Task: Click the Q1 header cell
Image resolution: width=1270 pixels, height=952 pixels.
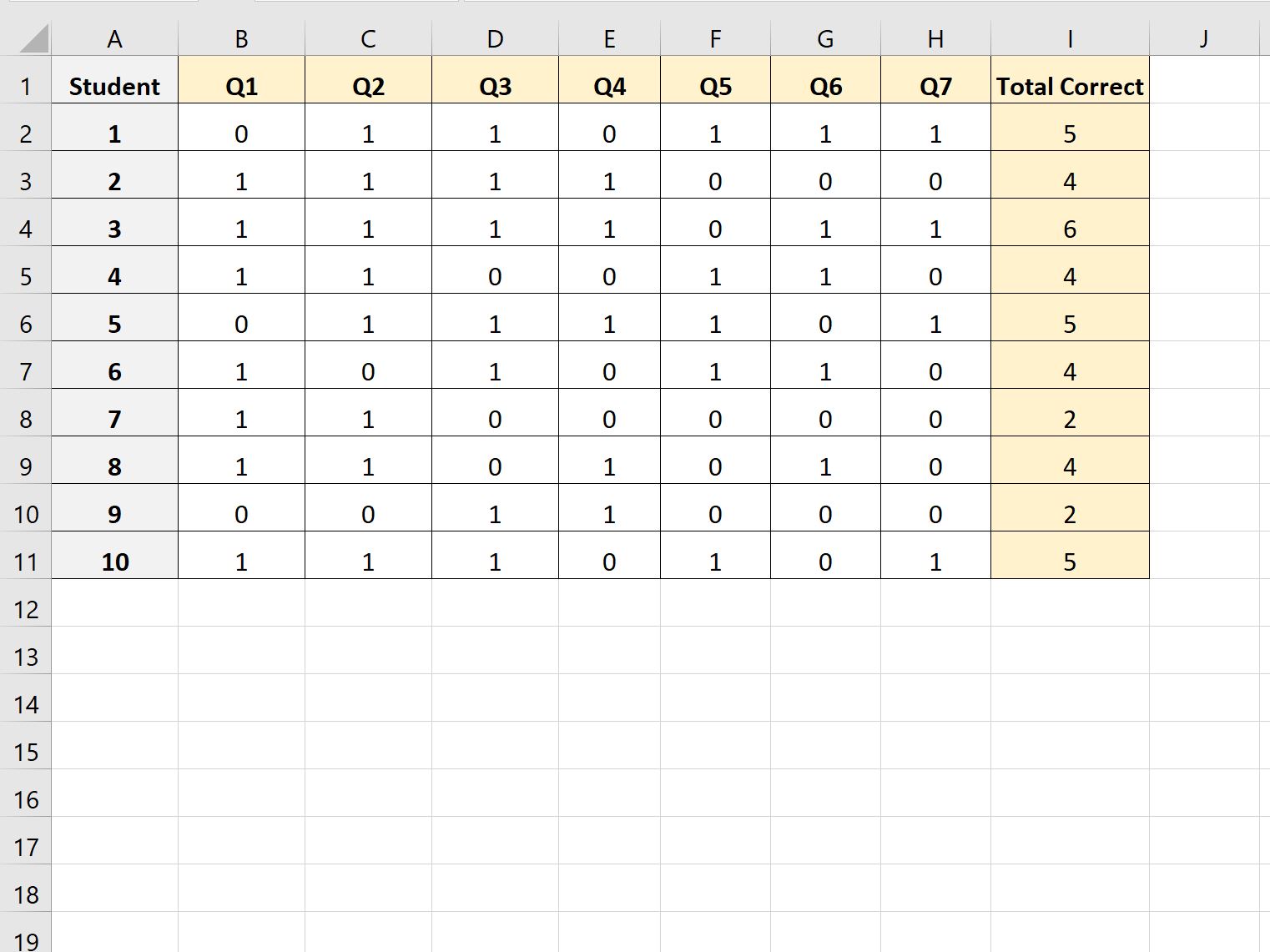Action: tap(241, 87)
